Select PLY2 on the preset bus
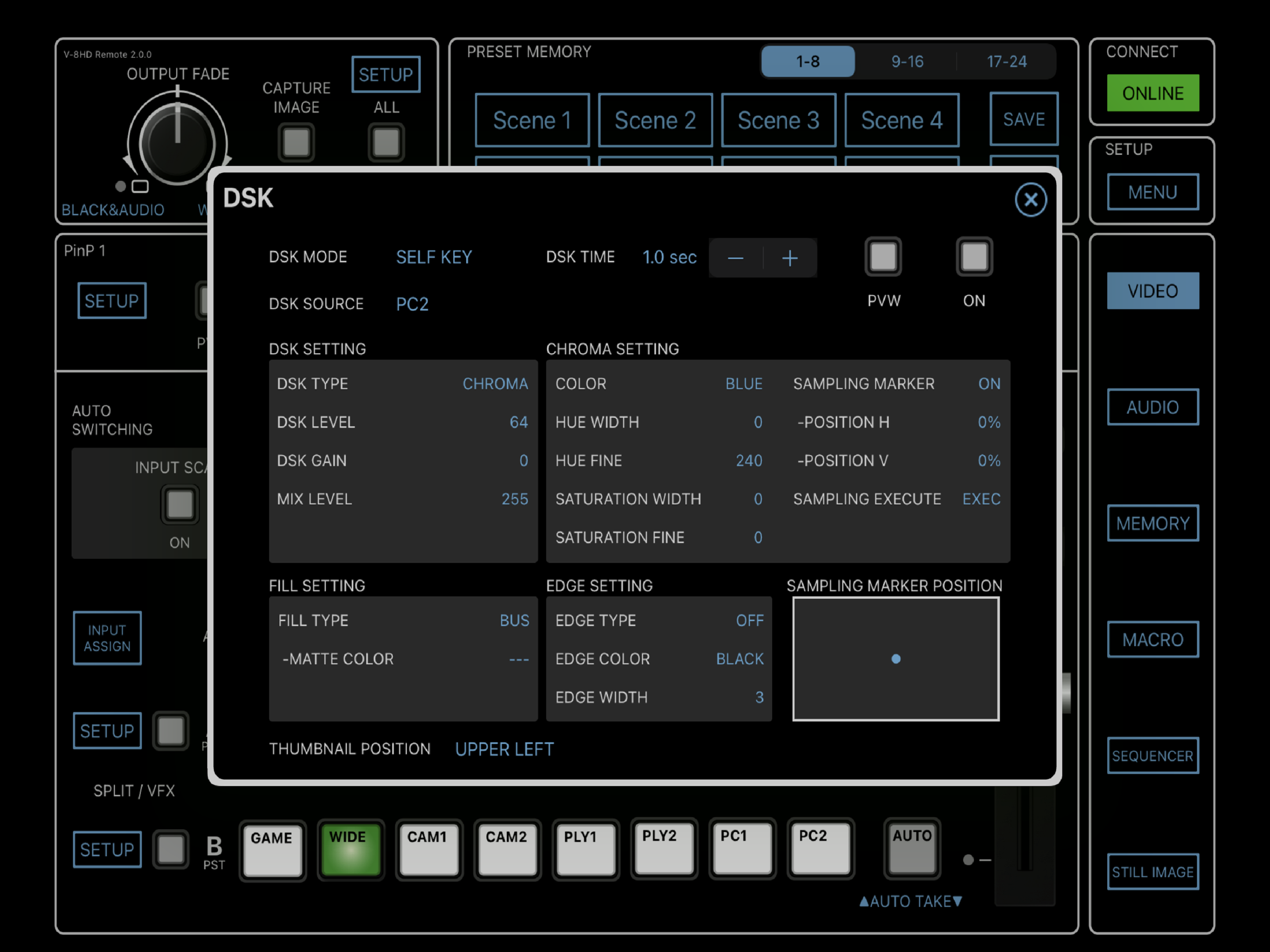Image resolution: width=1270 pixels, height=952 pixels. (664, 849)
